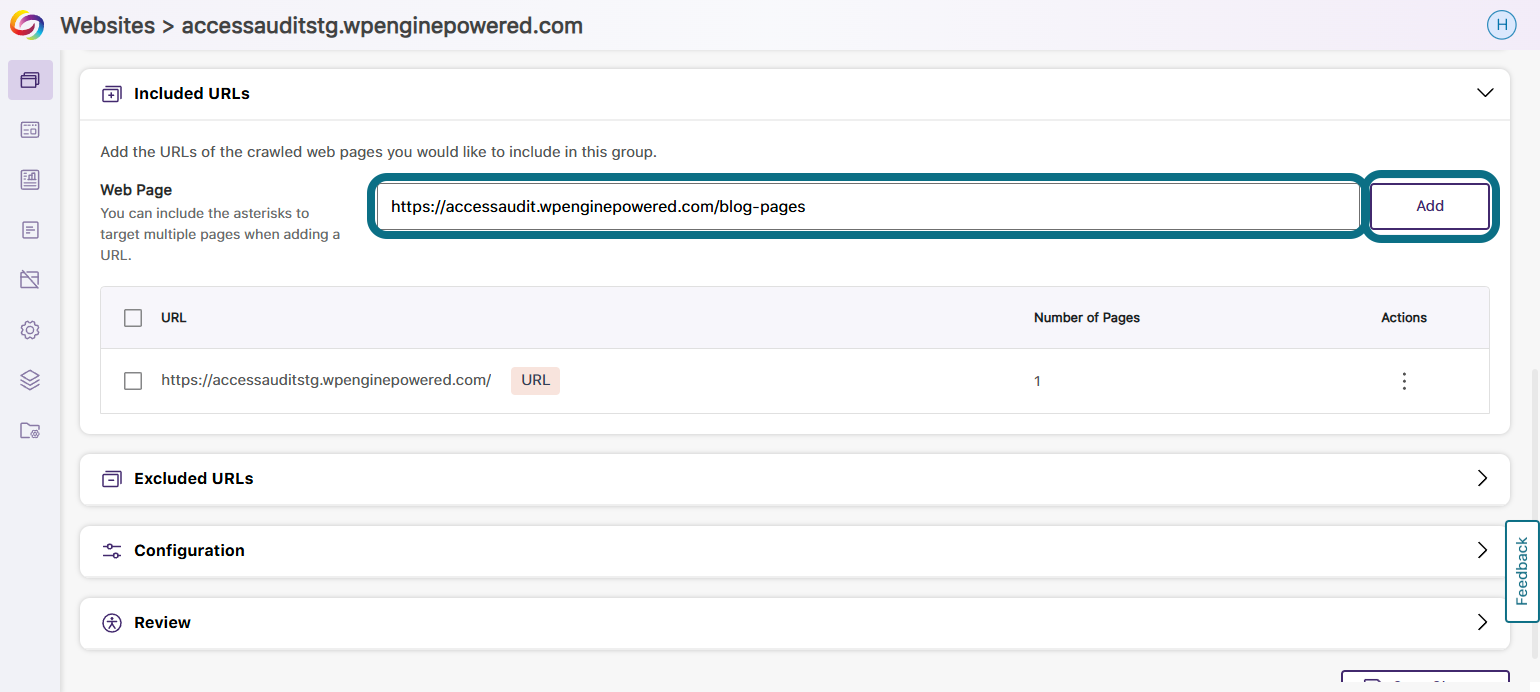Click the Review accessibility icon
Viewport: 1540px width, 692px height.
(111, 623)
